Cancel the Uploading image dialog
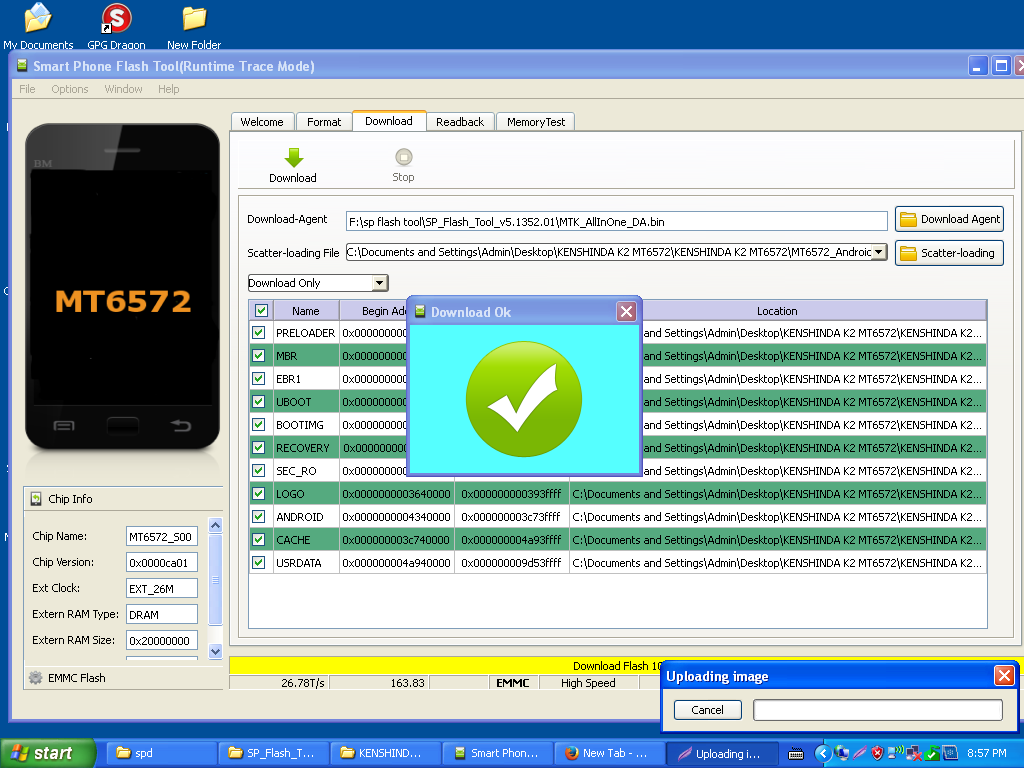 (707, 710)
